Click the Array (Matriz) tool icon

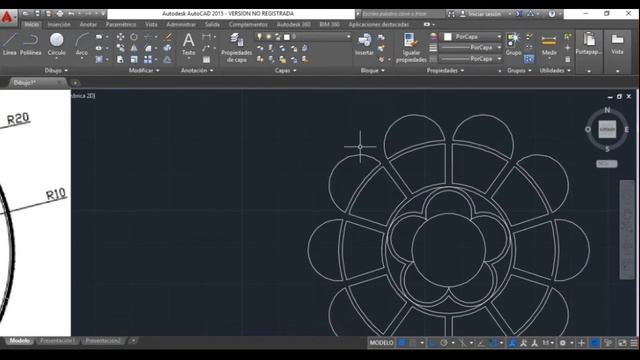pos(148,60)
